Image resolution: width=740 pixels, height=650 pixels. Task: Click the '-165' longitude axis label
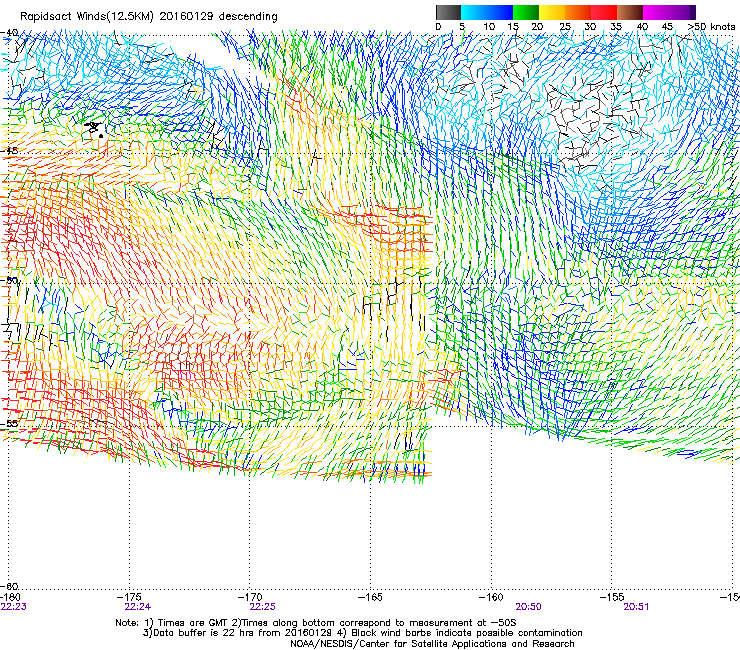tap(370, 598)
